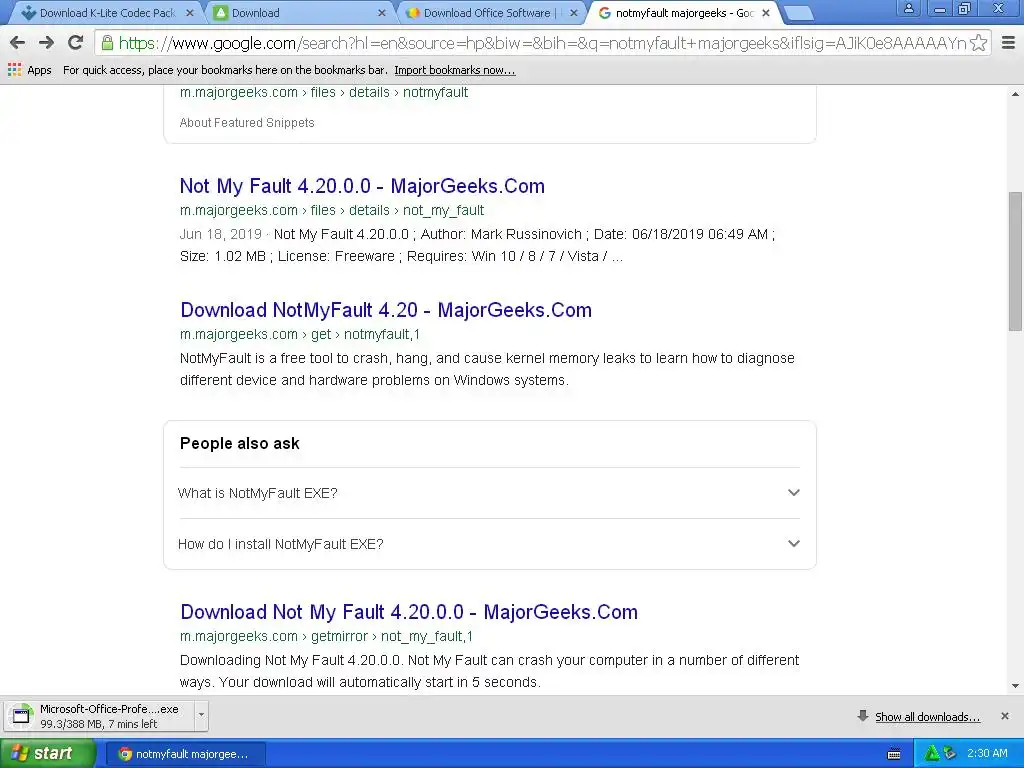
Task: Close the Download tab
Action: point(382,12)
